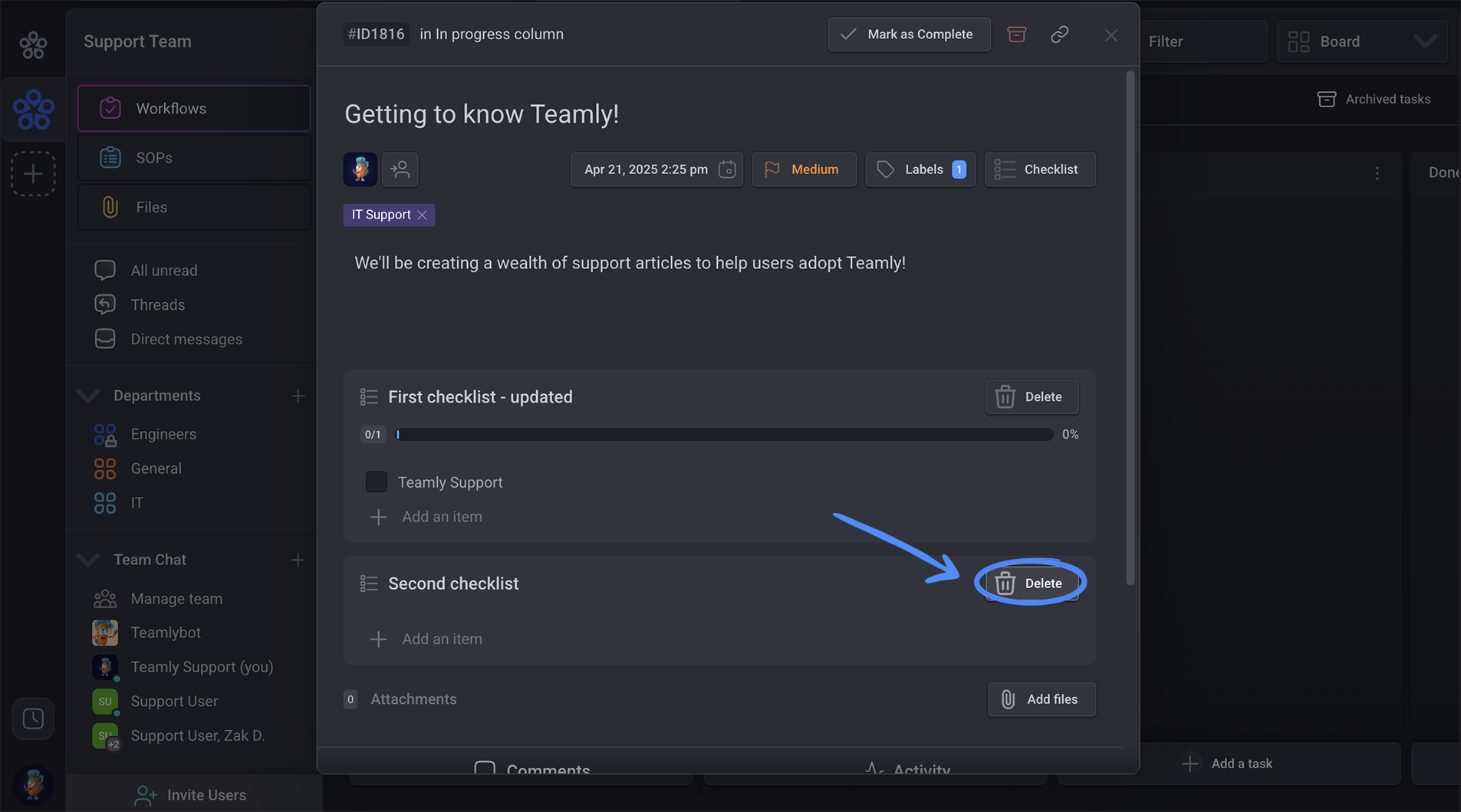Open Support User, Zak D. group chat
This screenshot has width=1461, height=812.
click(x=197, y=736)
